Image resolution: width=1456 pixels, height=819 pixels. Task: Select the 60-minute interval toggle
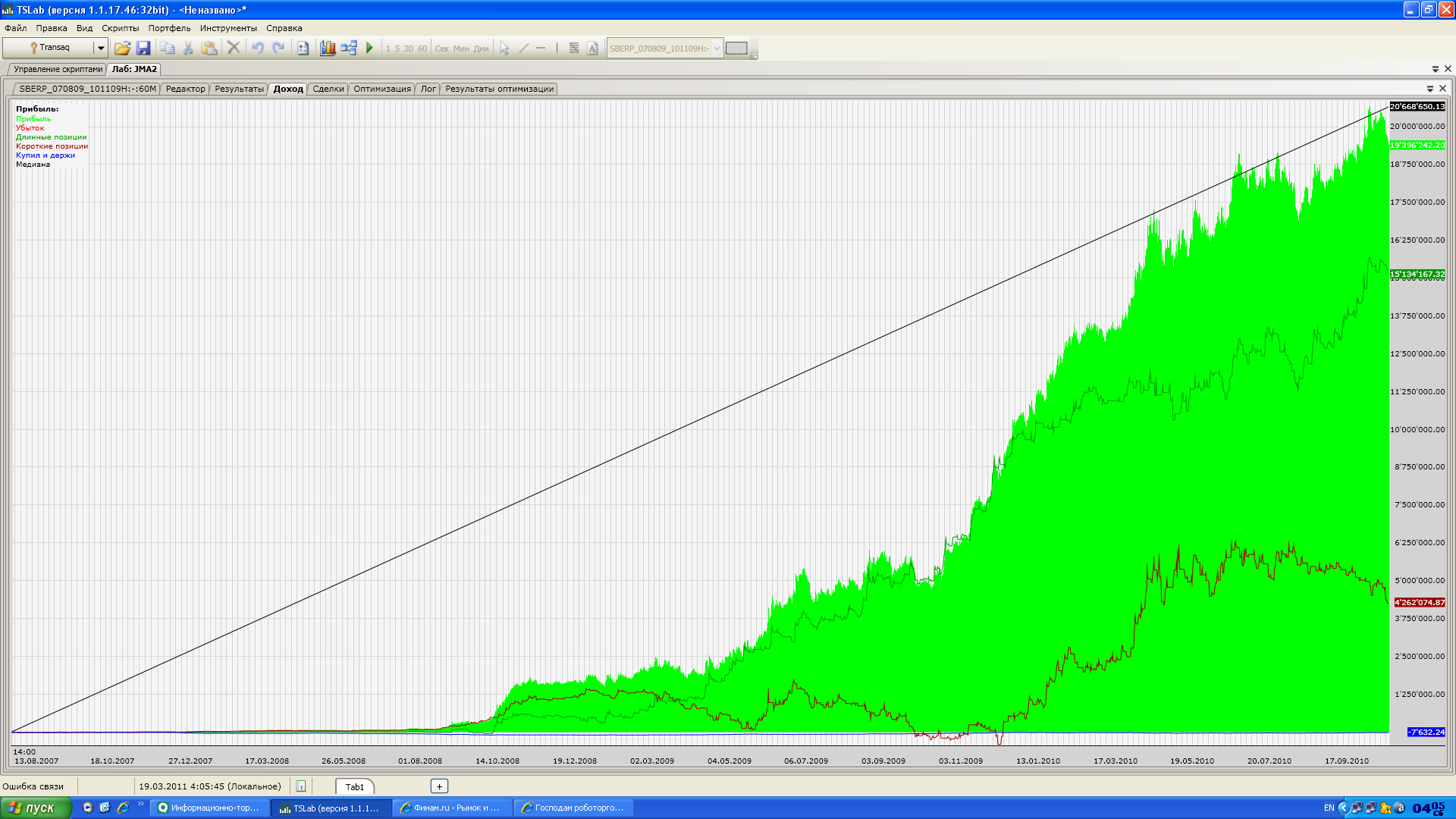422,49
